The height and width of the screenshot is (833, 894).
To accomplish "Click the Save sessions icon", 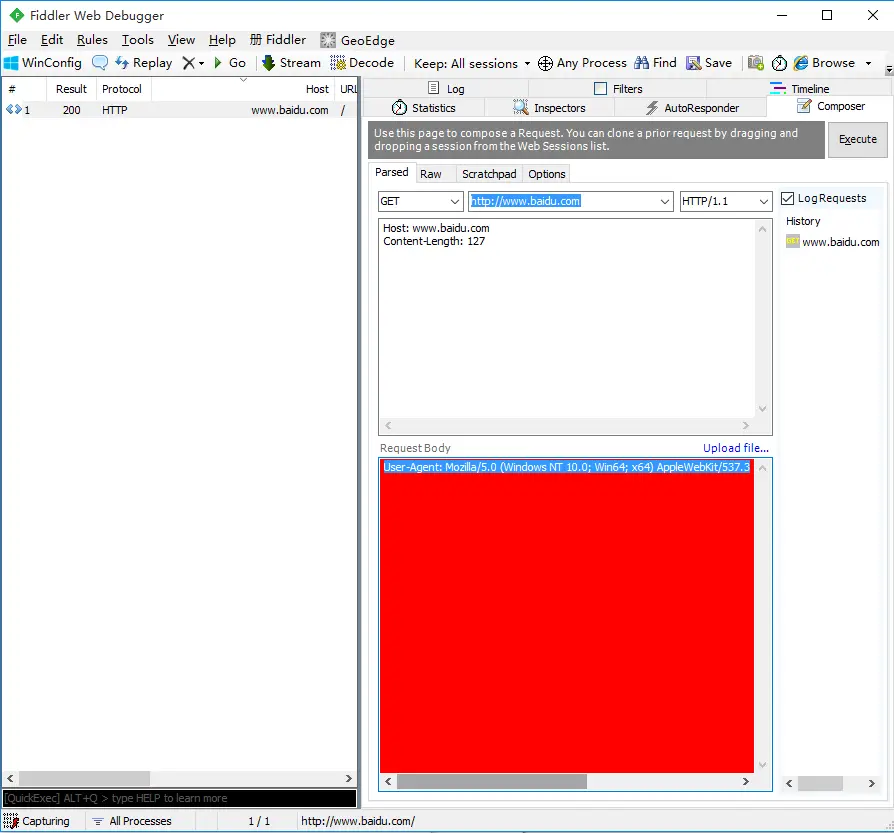I will (709, 63).
